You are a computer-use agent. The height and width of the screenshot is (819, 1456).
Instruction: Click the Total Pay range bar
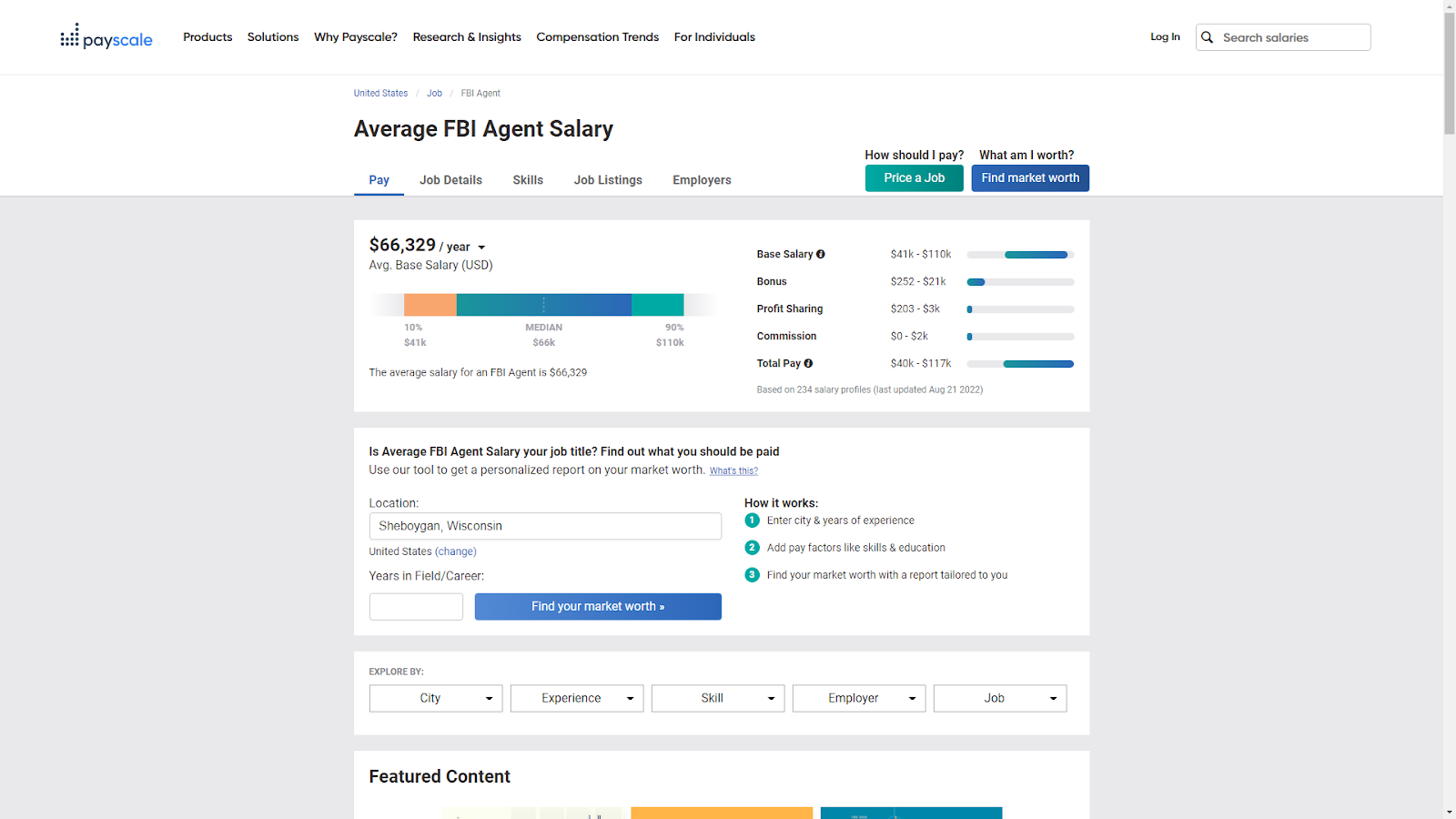(1020, 364)
